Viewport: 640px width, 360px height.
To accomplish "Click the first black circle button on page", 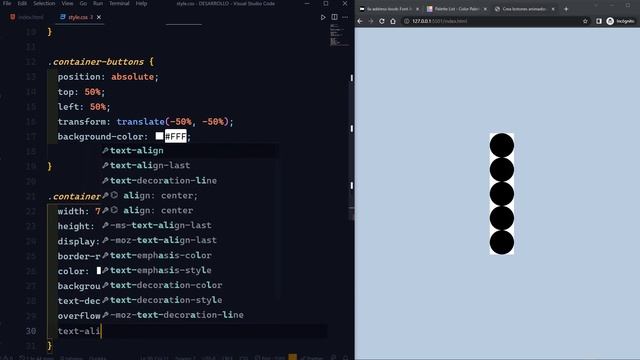I will pyautogui.click(x=502, y=145).
